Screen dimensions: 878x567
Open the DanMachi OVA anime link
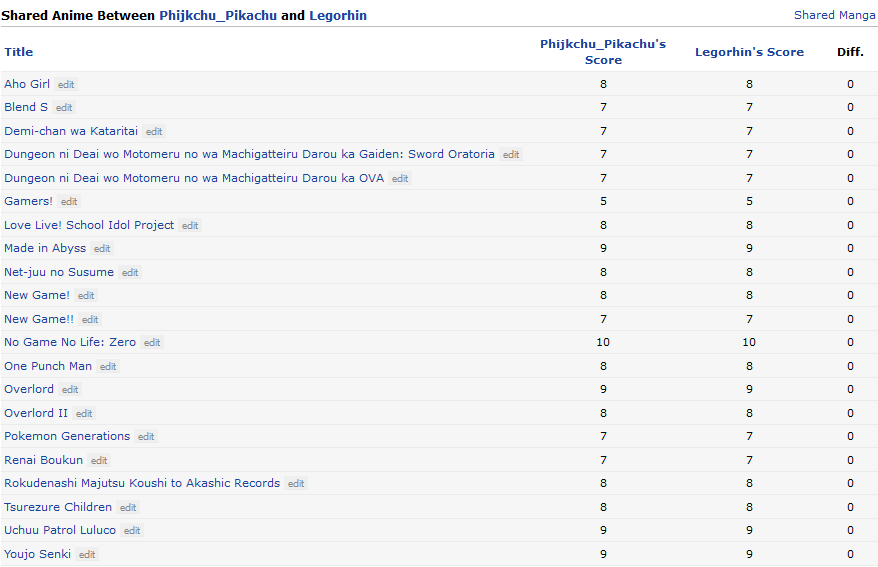click(x=194, y=178)
